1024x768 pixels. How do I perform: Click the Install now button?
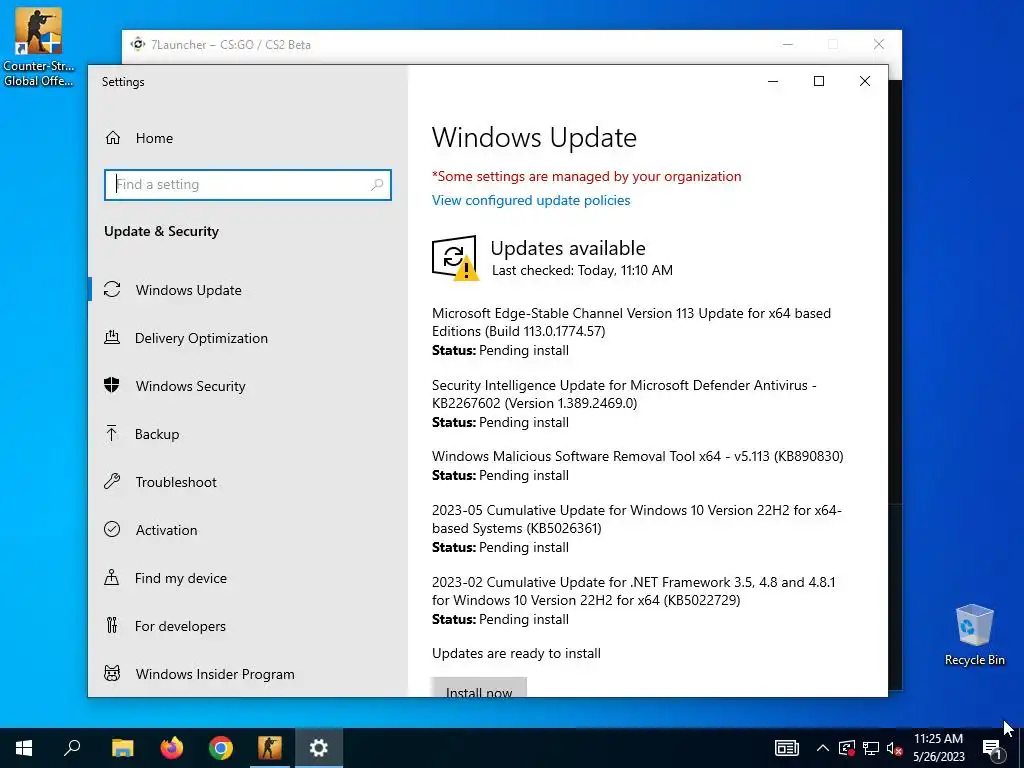479,688
